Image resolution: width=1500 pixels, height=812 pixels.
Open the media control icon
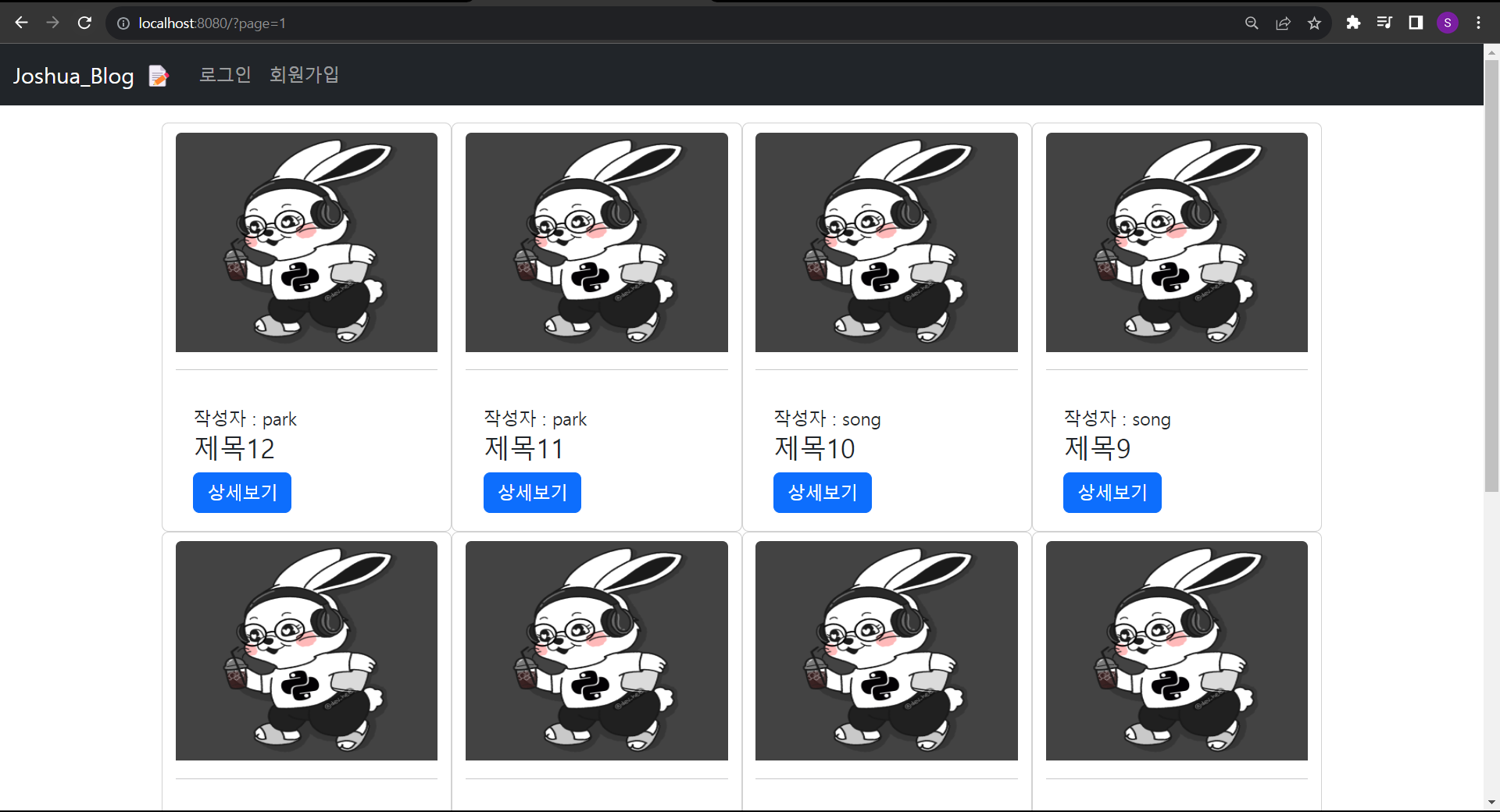1384,23
